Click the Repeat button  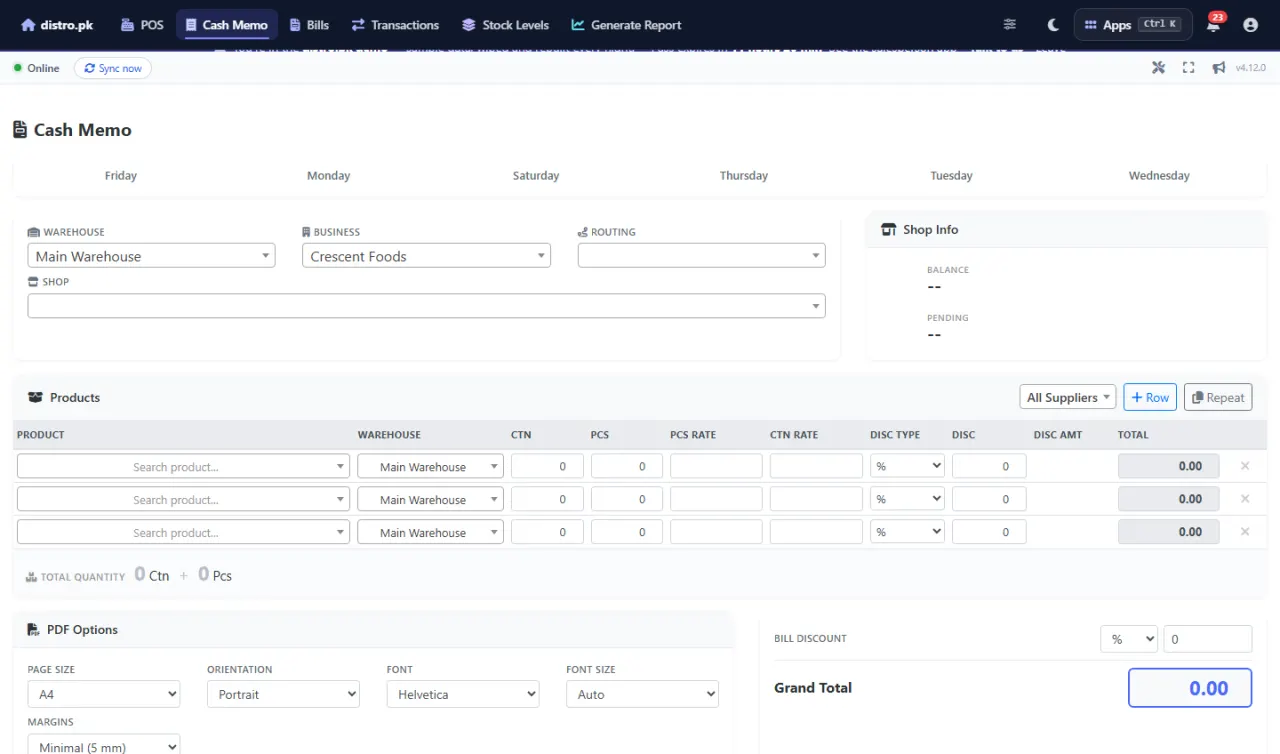[1218, 397]
